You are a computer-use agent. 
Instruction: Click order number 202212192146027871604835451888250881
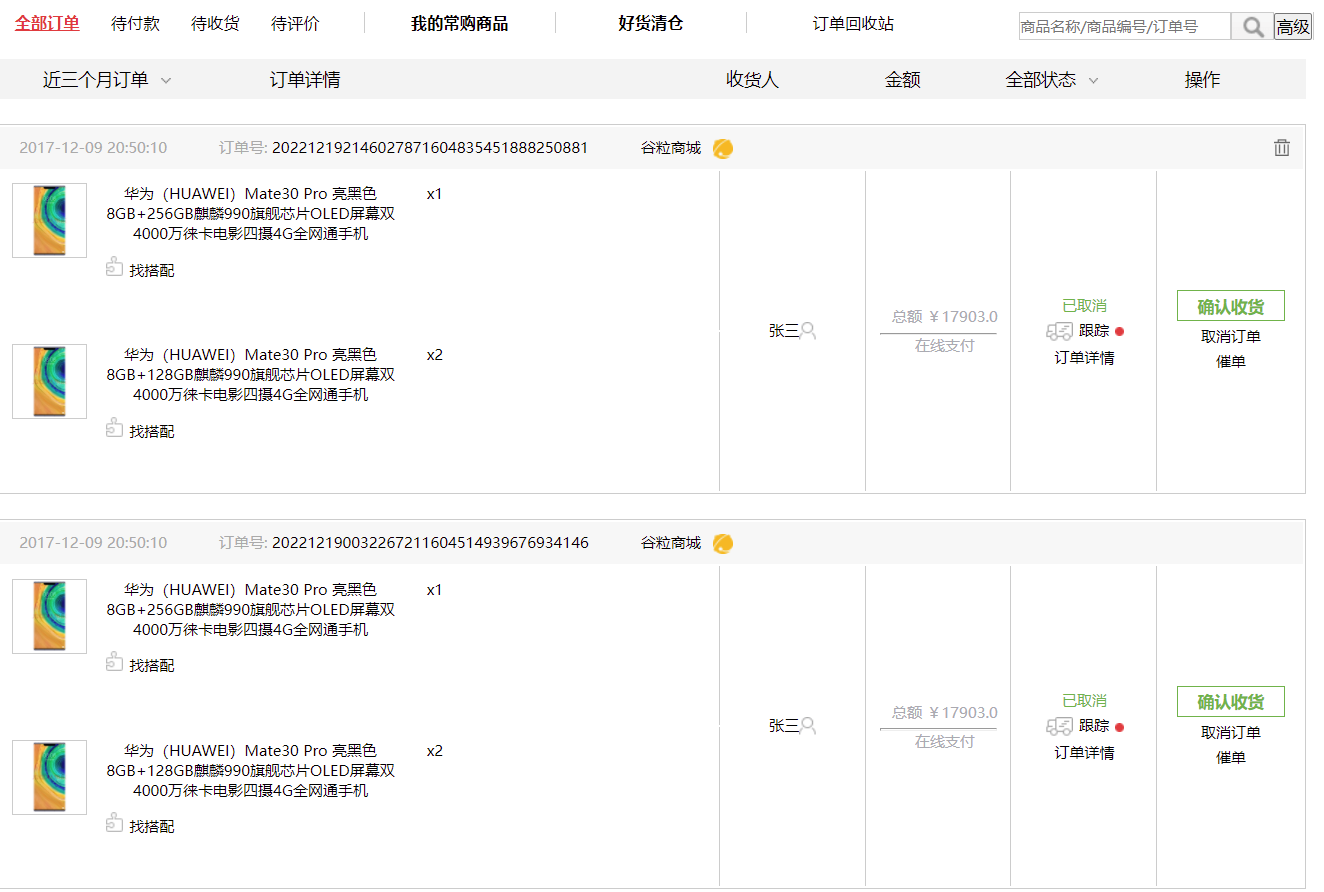pyautogui.click(x=430, y=148)
